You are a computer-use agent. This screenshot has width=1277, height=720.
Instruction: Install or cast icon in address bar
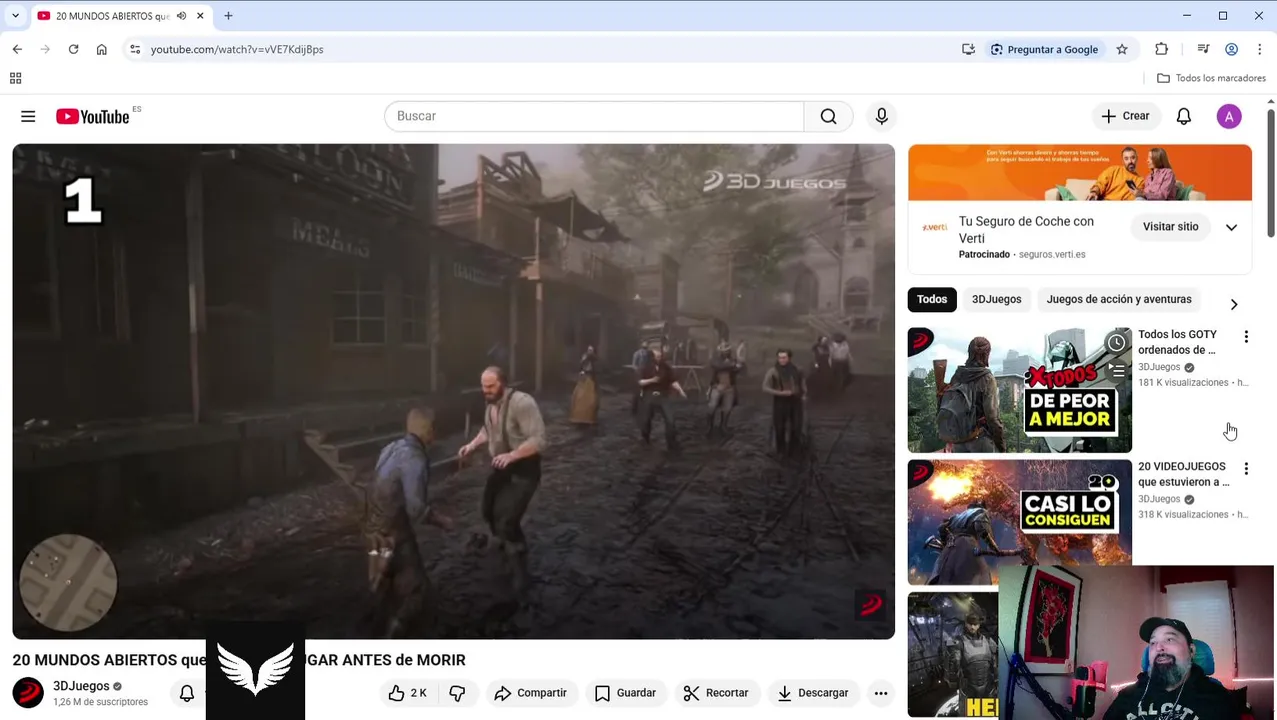point(968,49)
